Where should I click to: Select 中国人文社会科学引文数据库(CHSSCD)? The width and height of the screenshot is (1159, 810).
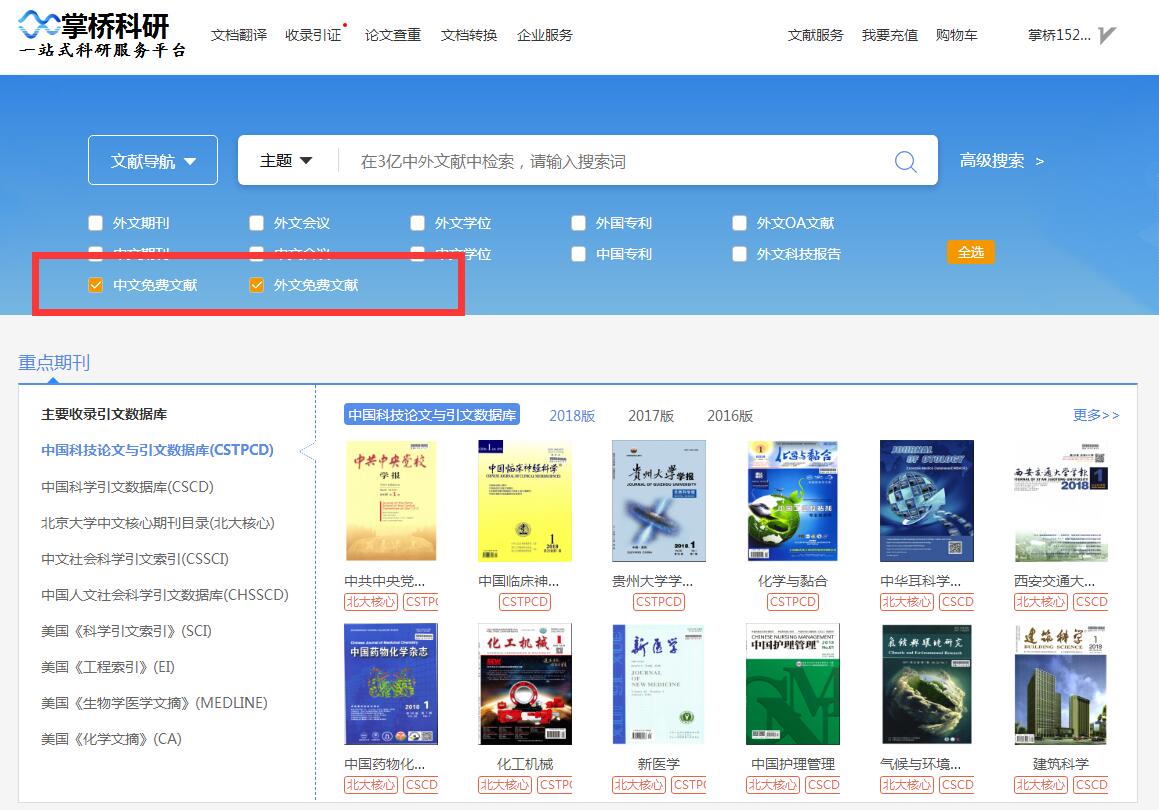[165, 595]
